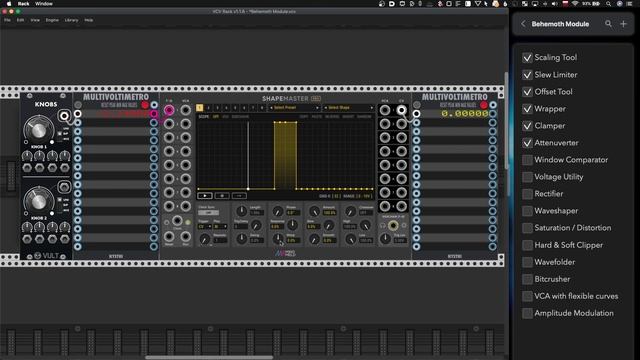Open search in Behemoth Module panel
The height and width of the screenshot is (360, 640).
tap(608, 24)
